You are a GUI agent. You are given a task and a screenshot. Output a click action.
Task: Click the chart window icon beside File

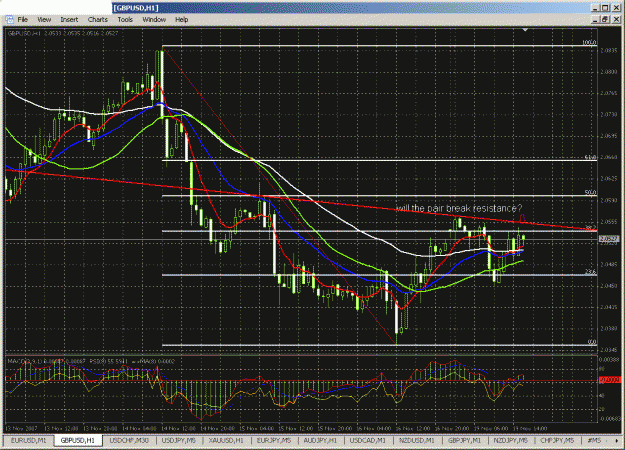[x=9, y=20]
